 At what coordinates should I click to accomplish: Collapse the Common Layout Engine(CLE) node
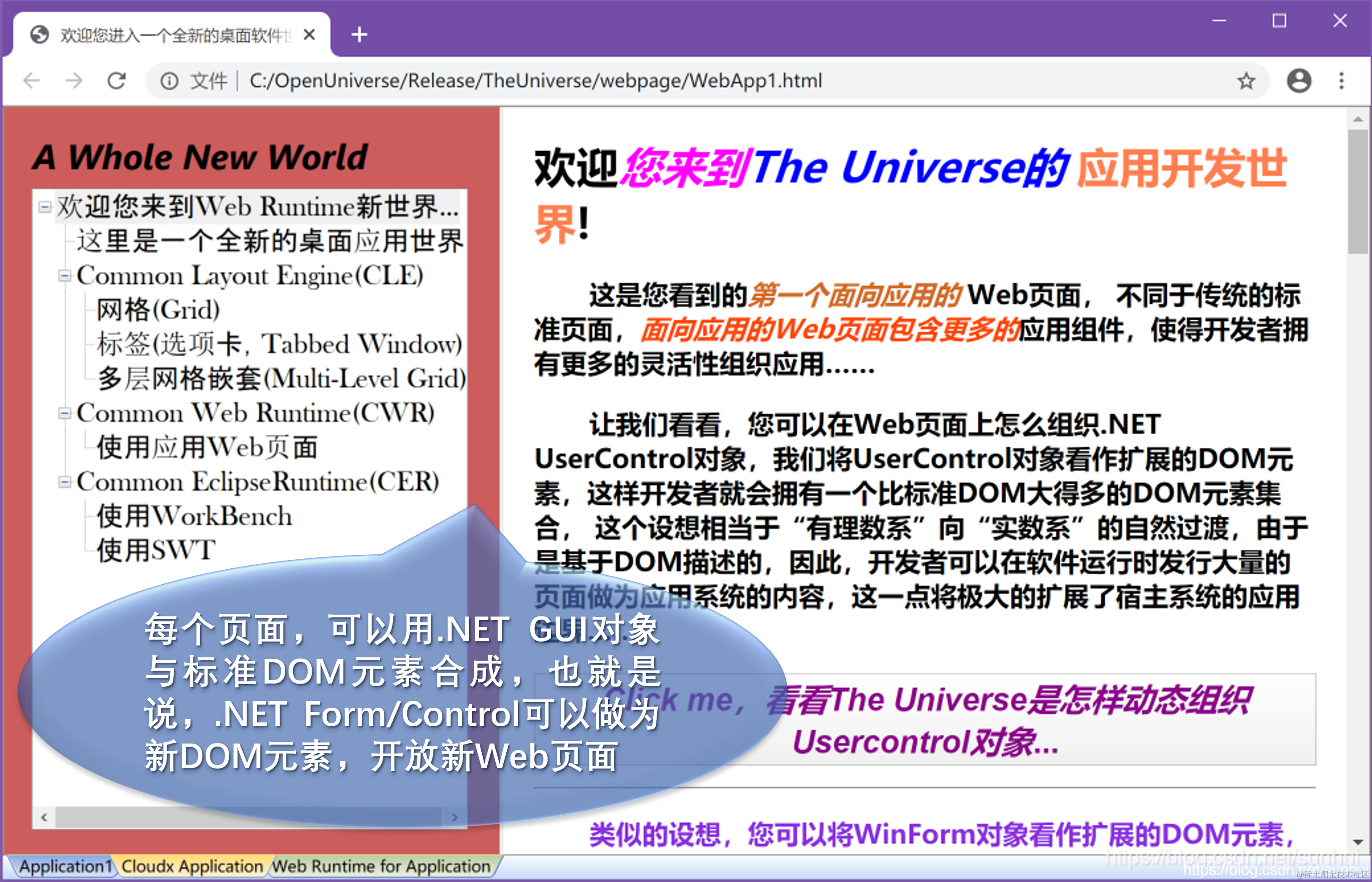(x=65, y=276)
